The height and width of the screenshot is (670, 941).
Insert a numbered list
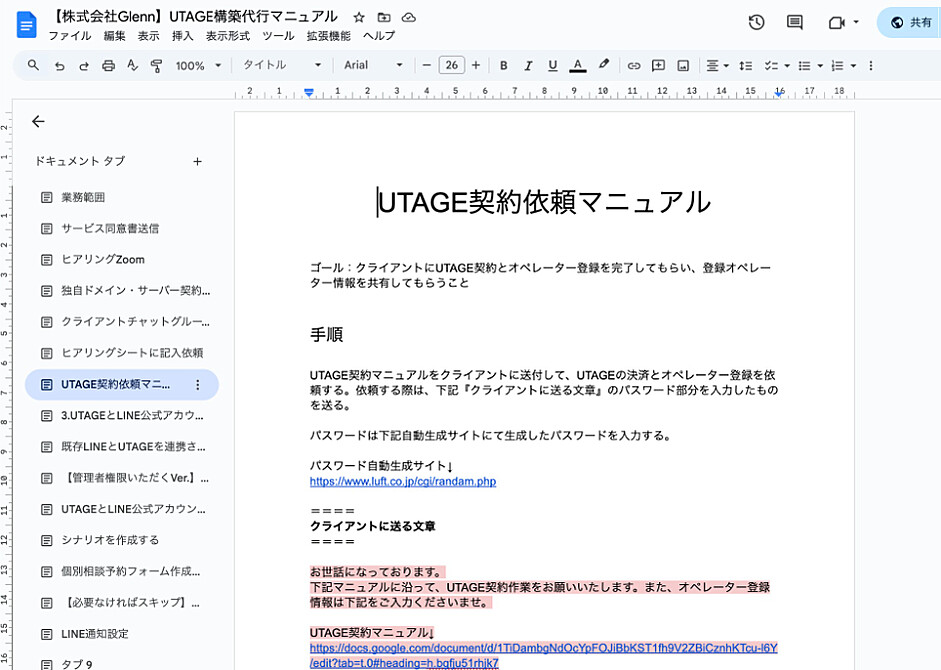click(838, 65)
